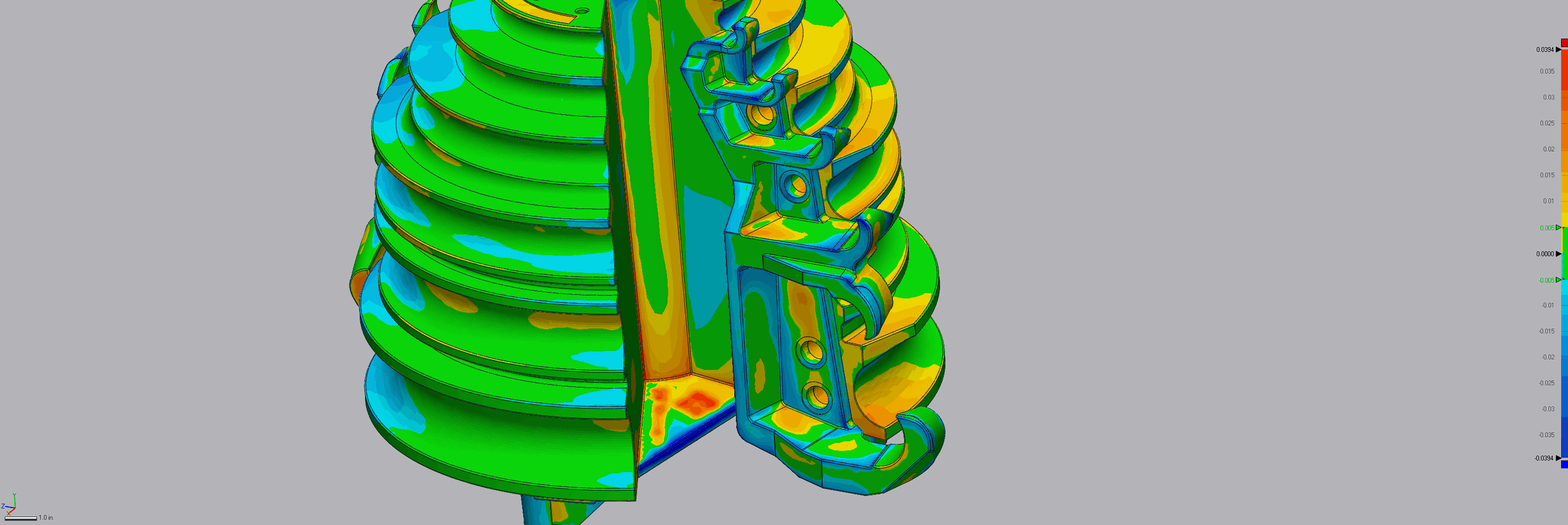This screenshot has width=1568, height=525.
Task: Click the -0.025 legend scale label
Action: pos(1546,383)
